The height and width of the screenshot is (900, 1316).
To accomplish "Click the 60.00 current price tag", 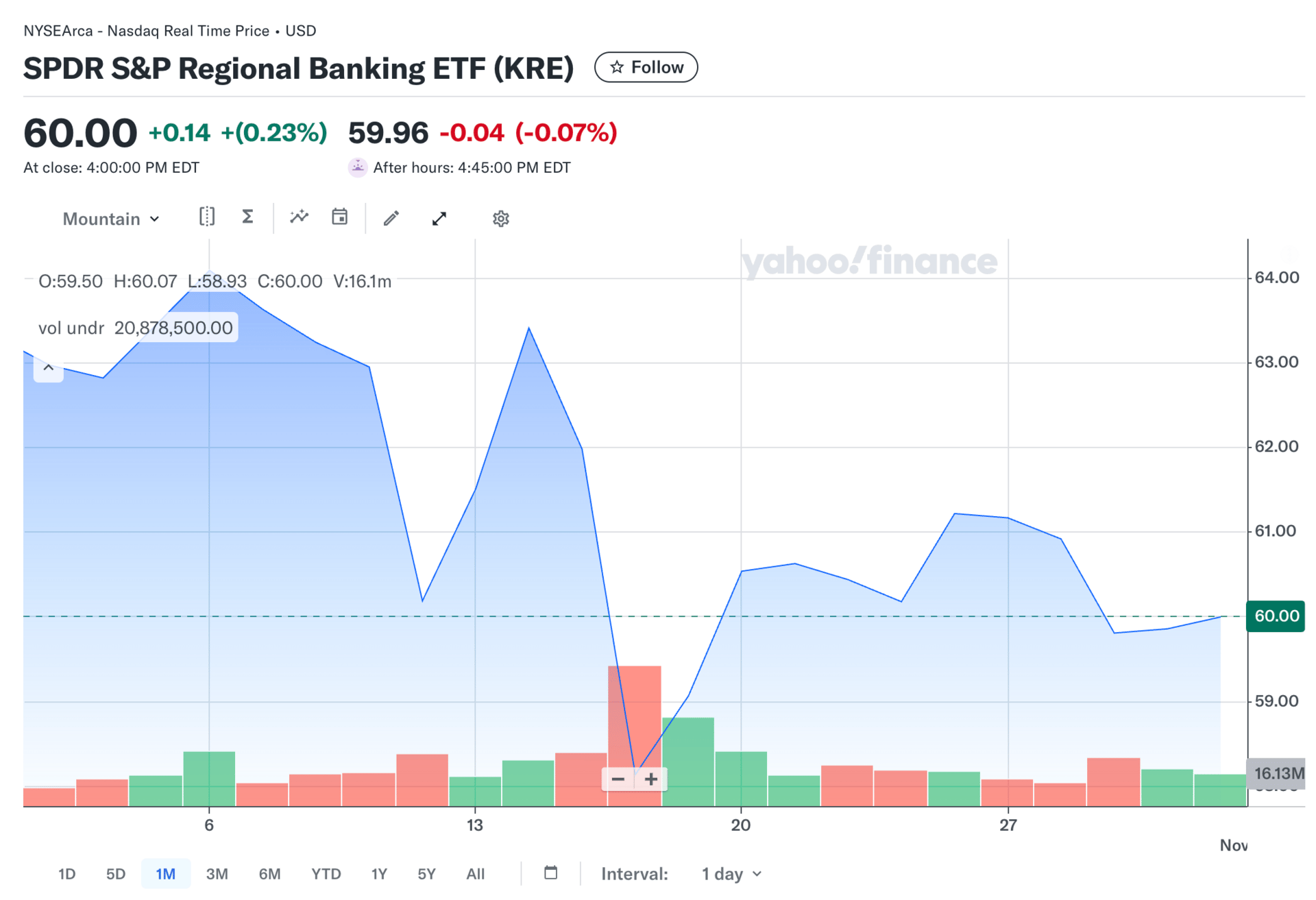I will click(1275, 616).
